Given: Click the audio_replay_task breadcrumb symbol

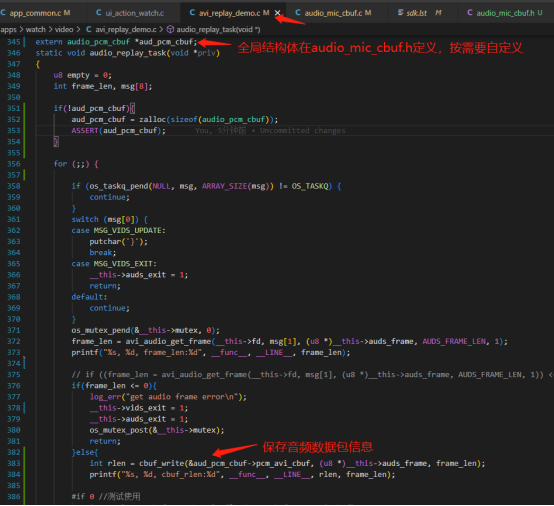Looking at the screenshot, I should pos(218,29).
